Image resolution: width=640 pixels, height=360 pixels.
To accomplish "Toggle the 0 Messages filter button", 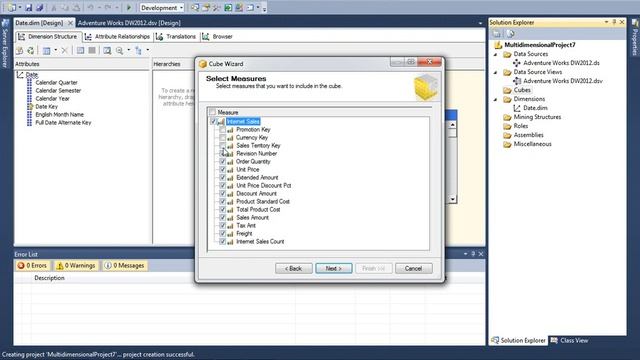I will pyautogui.click(x=125, y=266).
